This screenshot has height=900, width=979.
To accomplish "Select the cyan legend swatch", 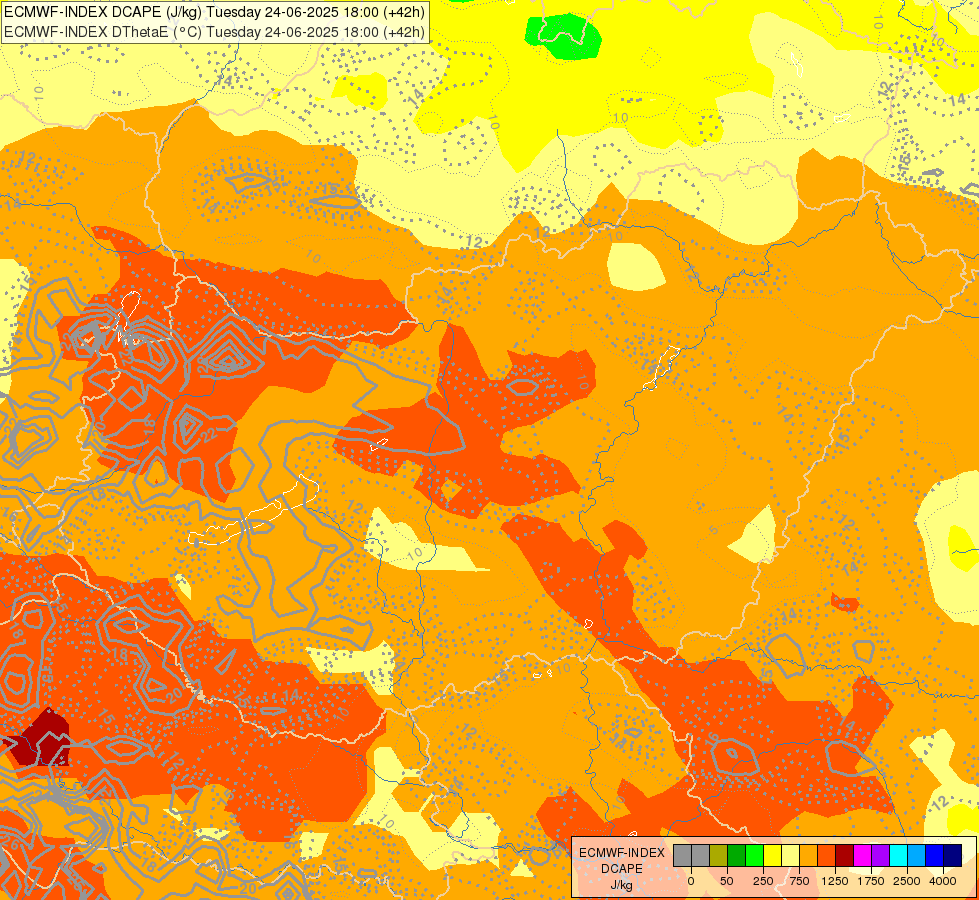I will pos(898,855).
